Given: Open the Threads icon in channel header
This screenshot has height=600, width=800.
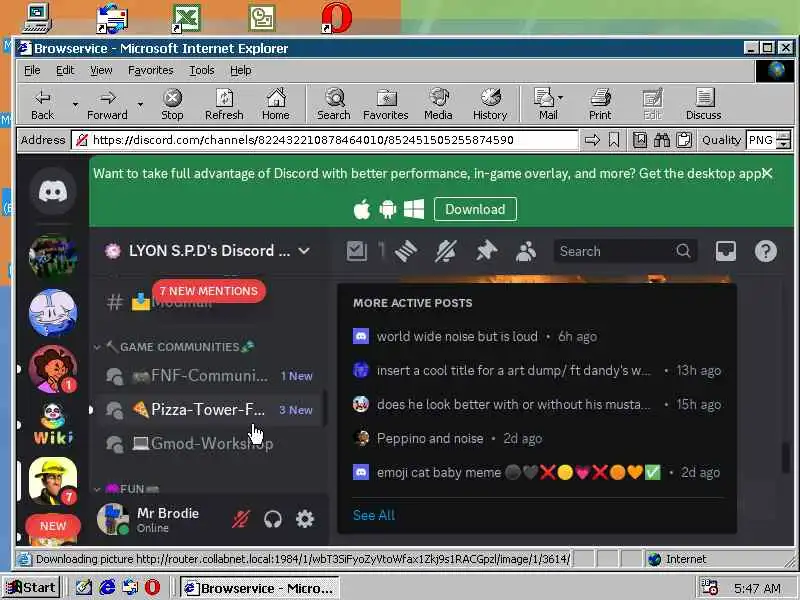Looking at the screenshot, I should 406,251.
